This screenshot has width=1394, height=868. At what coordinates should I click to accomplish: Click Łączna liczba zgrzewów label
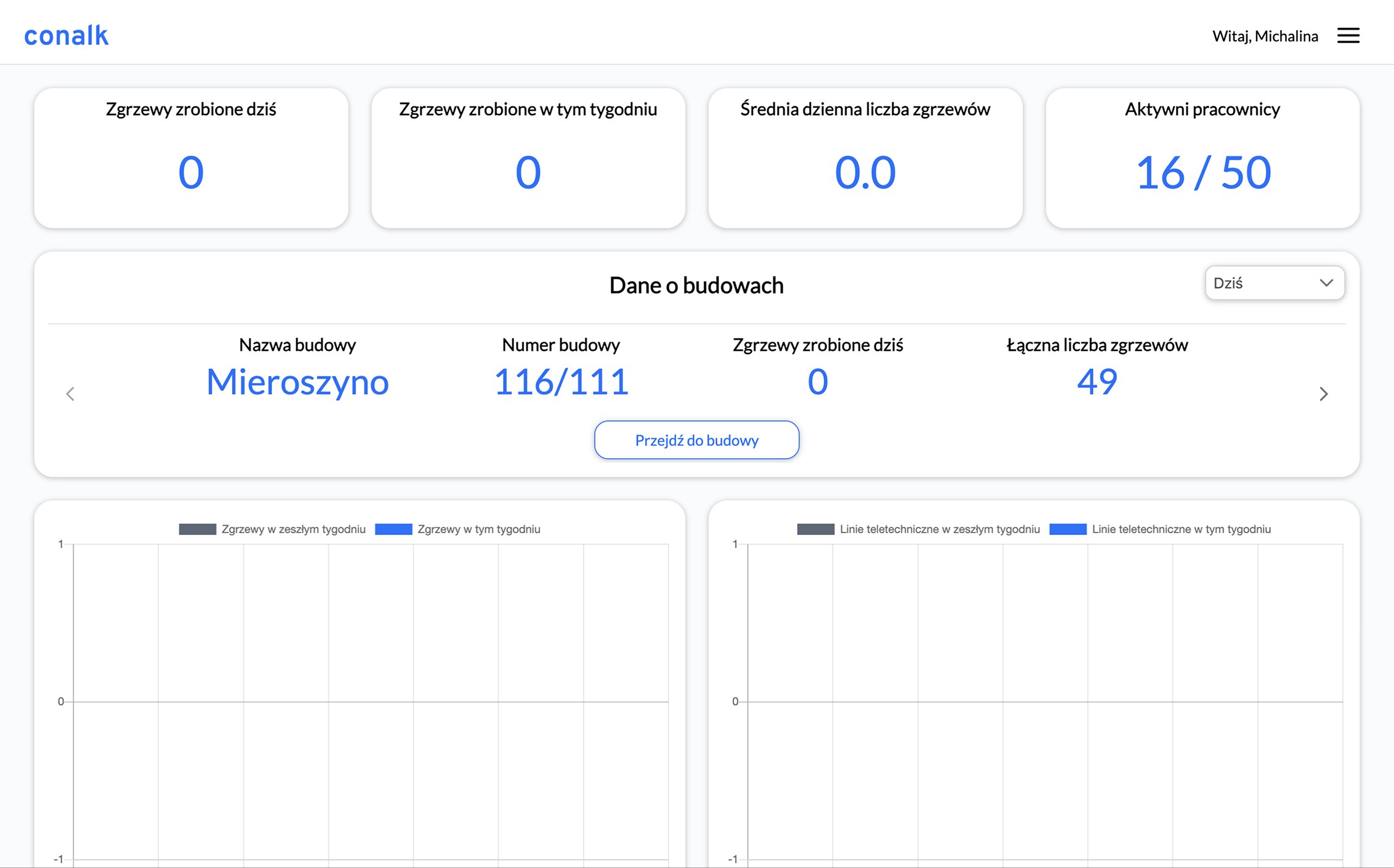tap(1097, 345)
